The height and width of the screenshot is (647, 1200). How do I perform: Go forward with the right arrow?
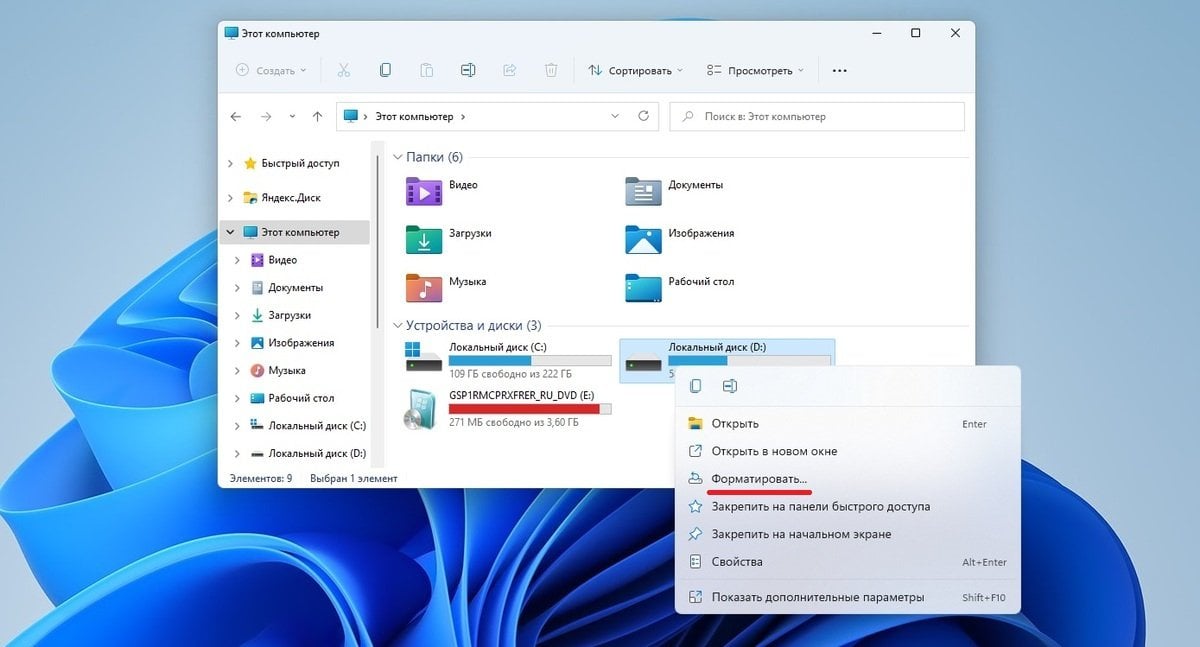pos(266,117)
